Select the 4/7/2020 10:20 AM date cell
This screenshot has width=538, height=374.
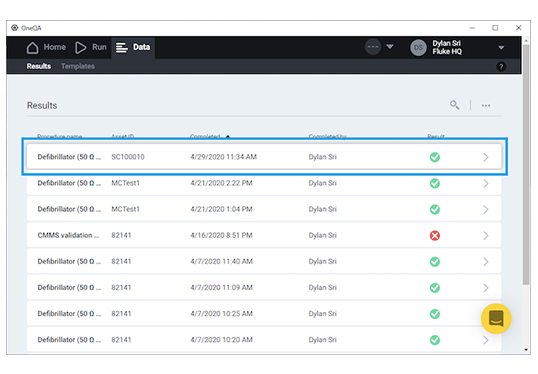(x=222, y=340)
